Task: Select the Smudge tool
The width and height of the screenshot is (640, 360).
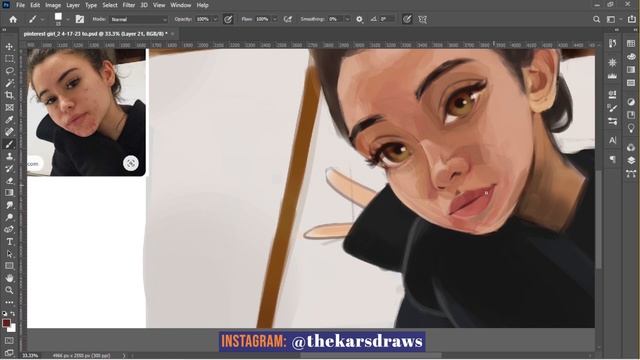Action: (x=9, y=205)
